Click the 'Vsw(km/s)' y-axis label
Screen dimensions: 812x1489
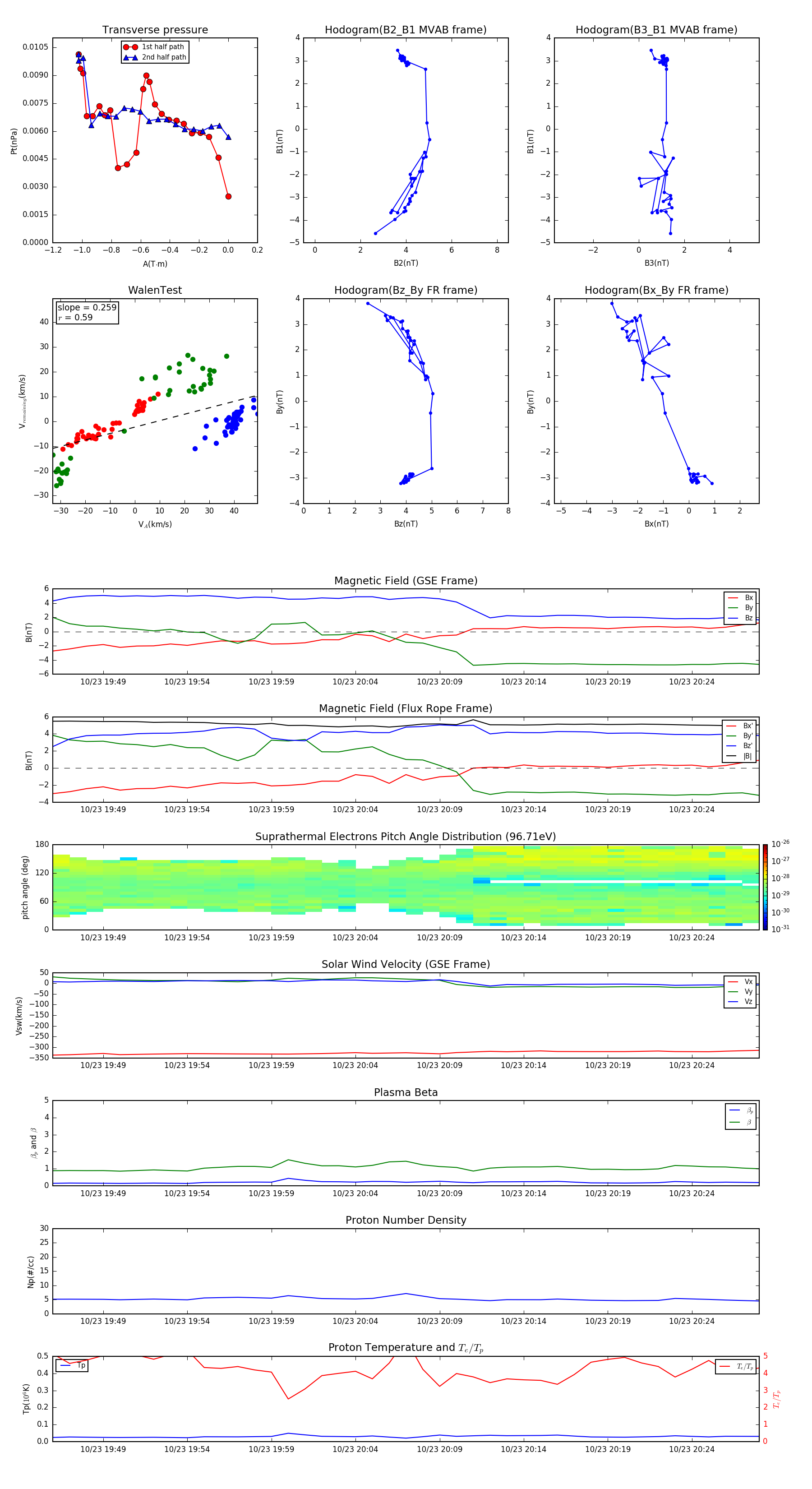[19, 1016]
